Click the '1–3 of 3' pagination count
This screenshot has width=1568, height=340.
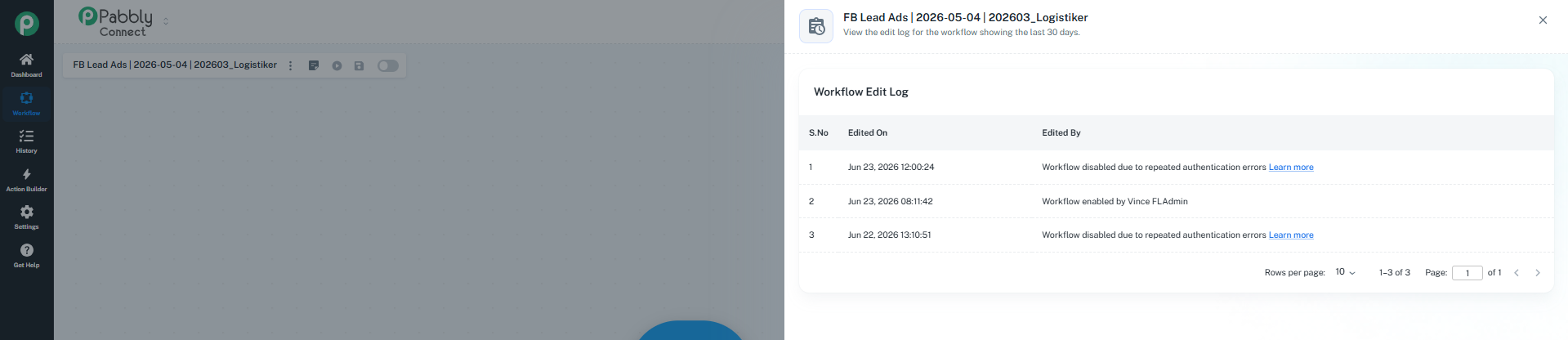click(1395, 273)
